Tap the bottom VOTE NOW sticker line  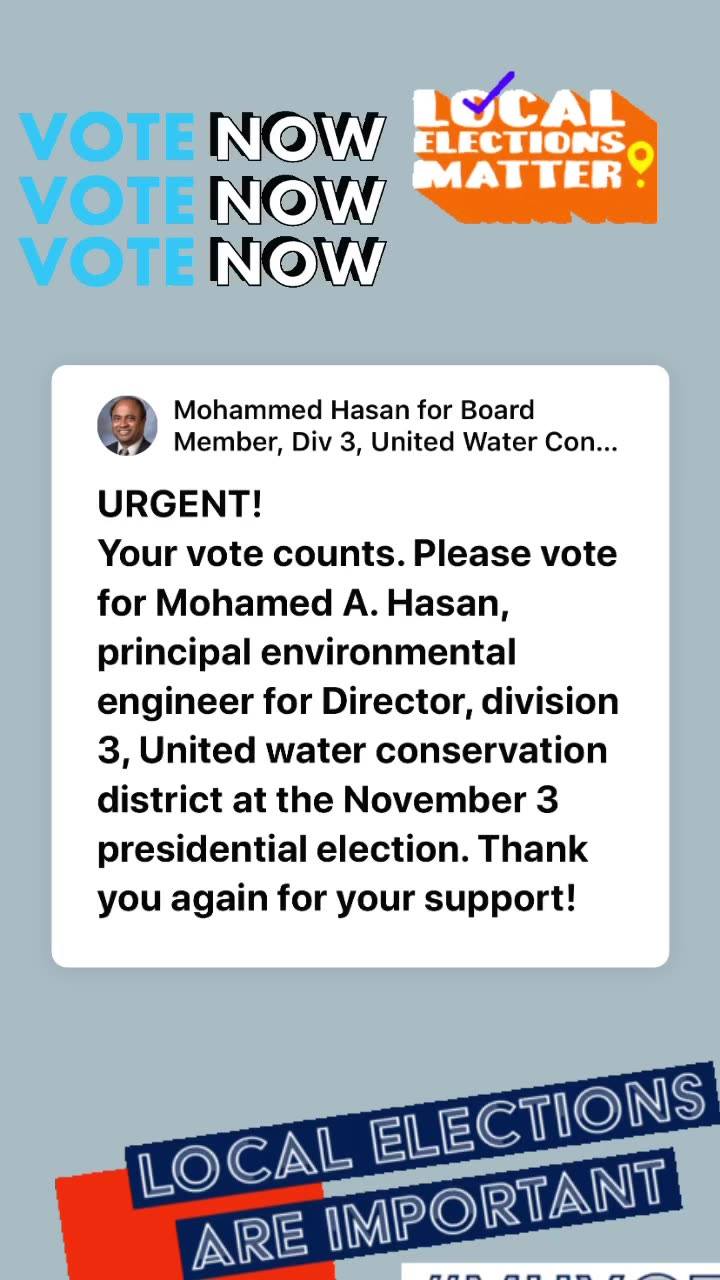coord(202,261)
